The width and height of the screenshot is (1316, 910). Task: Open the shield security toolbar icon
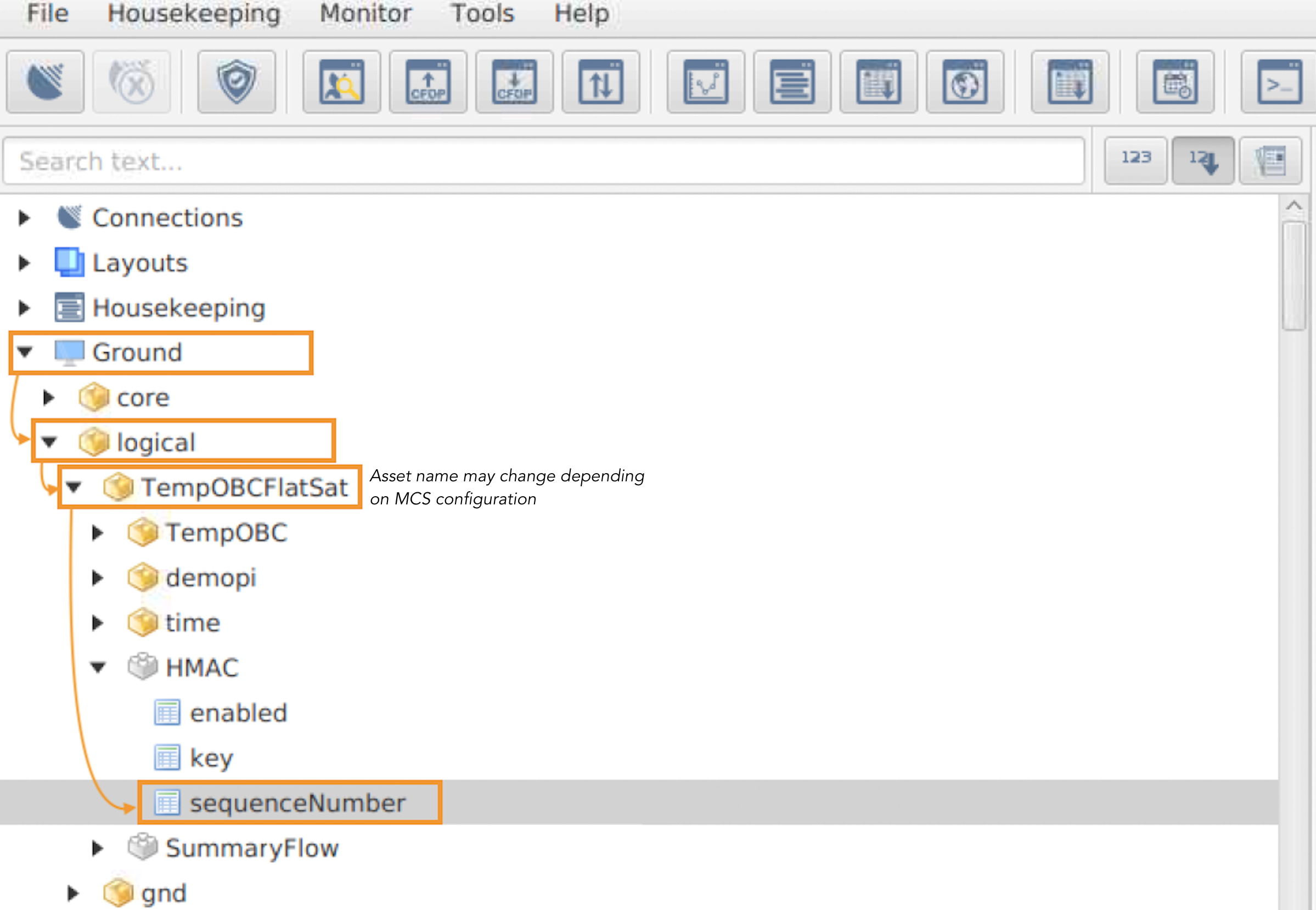pyautogui.click(x=237, y=82)
